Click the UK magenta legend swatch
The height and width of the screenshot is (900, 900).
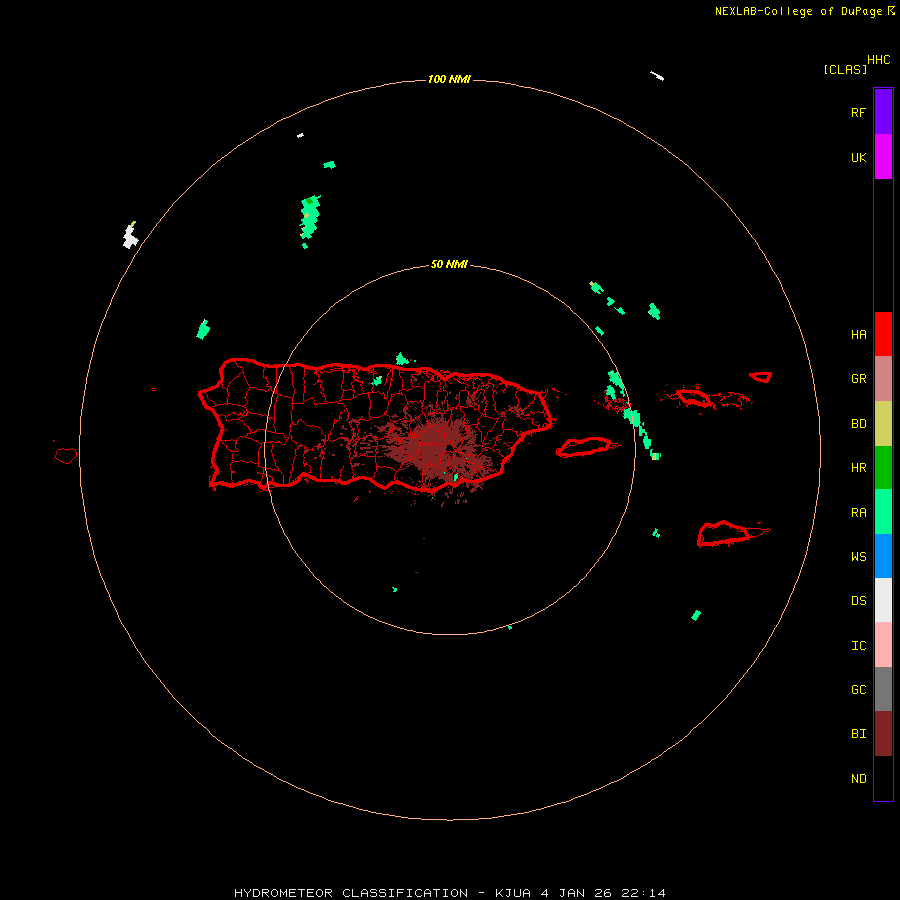click(883, 156)
